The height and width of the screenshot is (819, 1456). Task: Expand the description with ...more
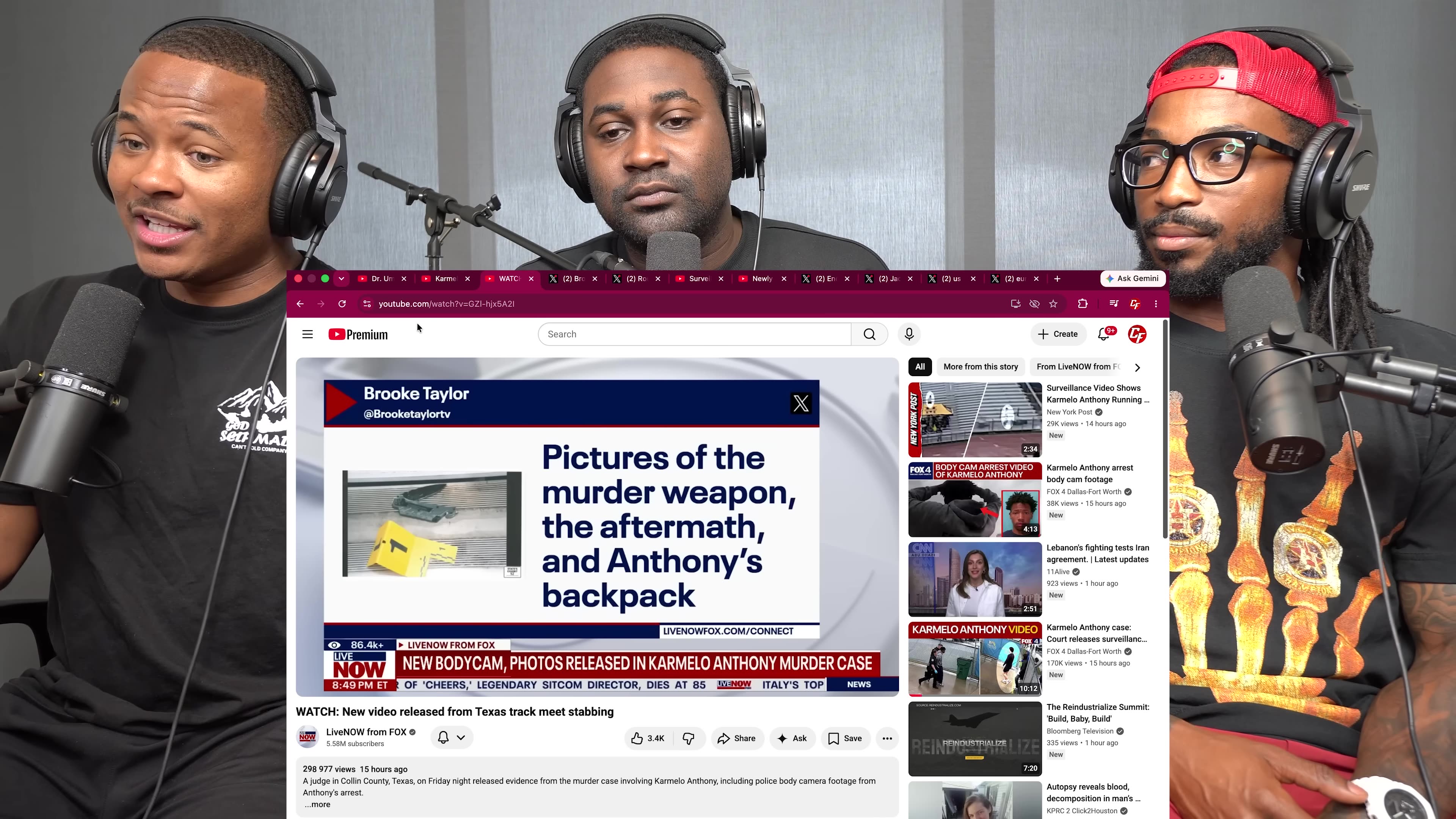pyautogui.click(x=318, y=804)
